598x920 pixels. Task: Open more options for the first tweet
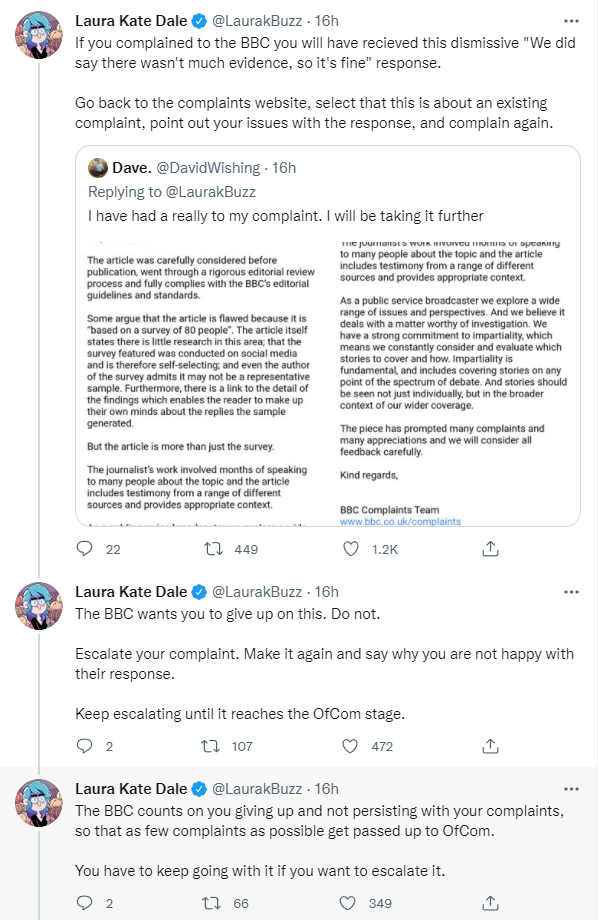571,21
